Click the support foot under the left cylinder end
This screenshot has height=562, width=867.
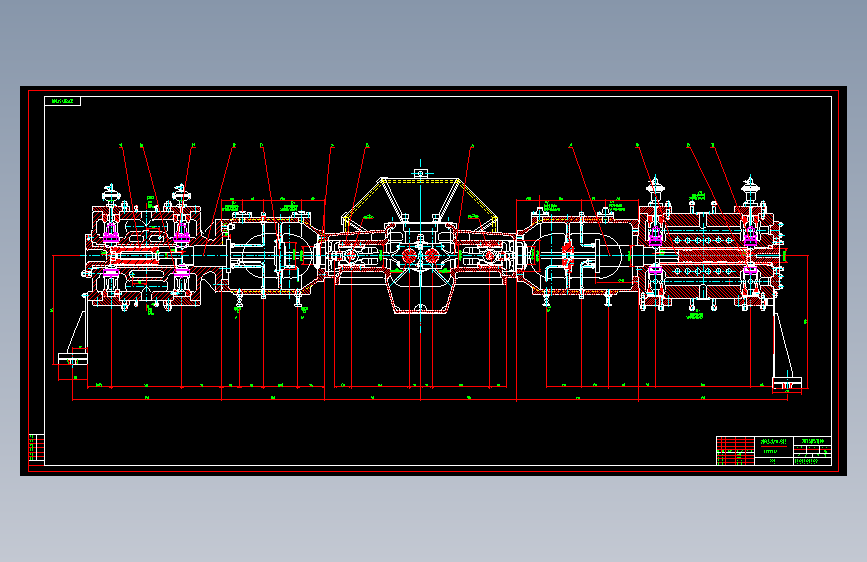(73, 358)
